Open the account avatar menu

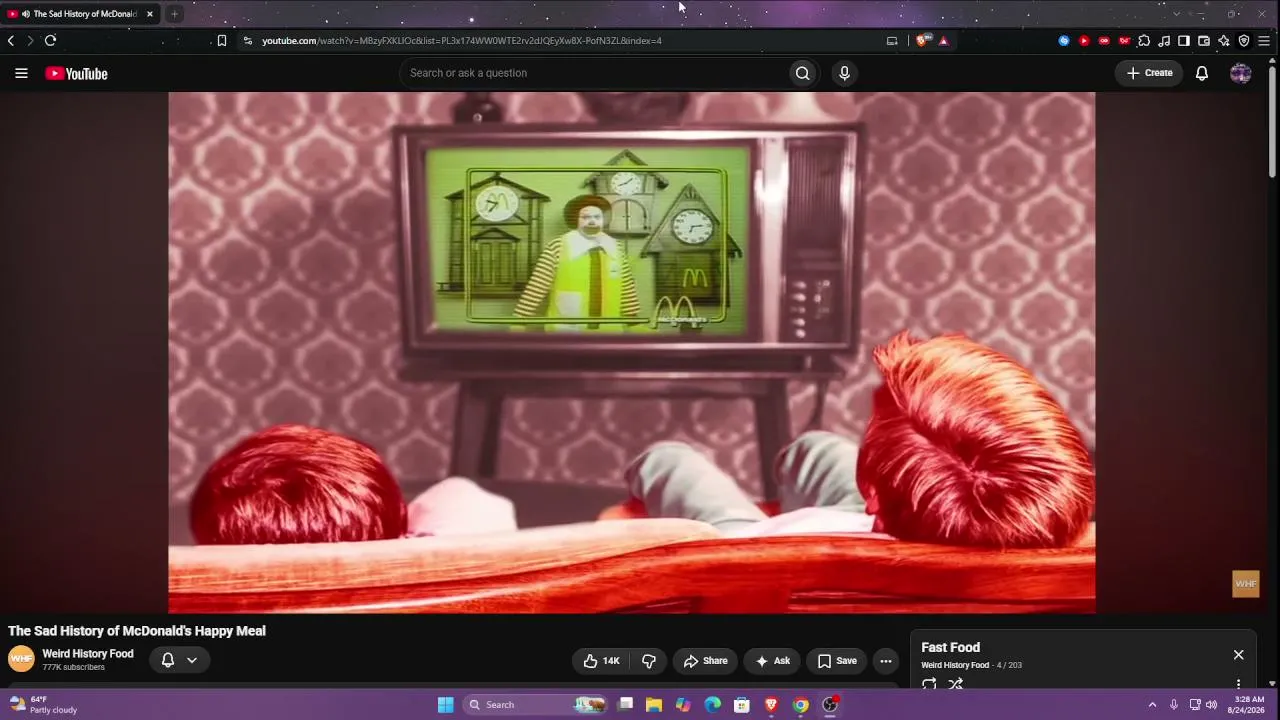pos(1241,73)
